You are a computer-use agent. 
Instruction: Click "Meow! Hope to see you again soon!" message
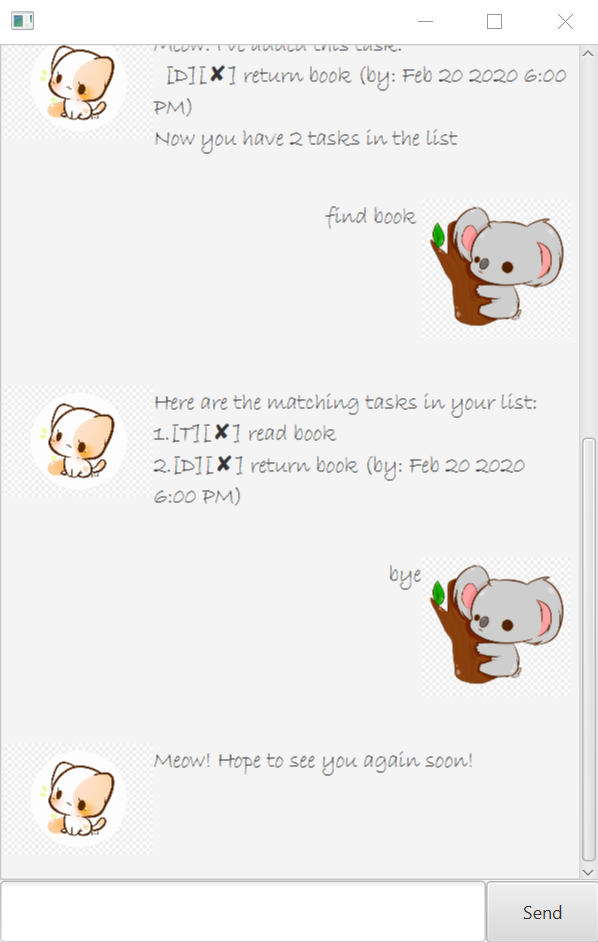313,761
